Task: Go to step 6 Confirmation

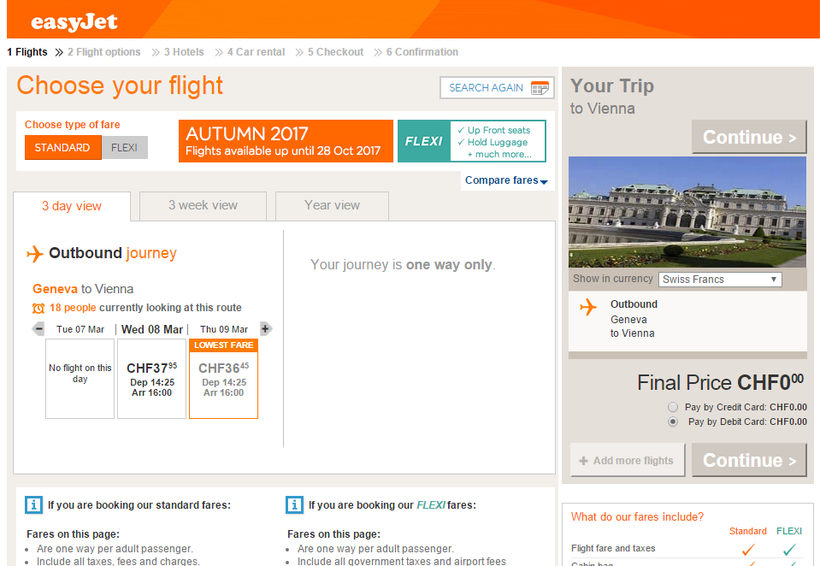Action: (422, 52)
